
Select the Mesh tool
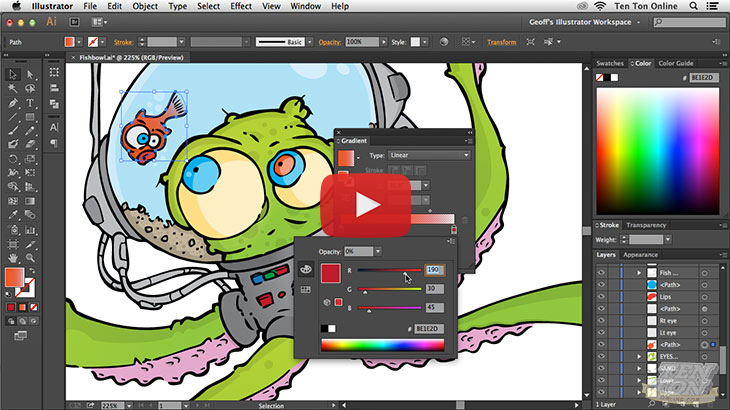(13, 201)
